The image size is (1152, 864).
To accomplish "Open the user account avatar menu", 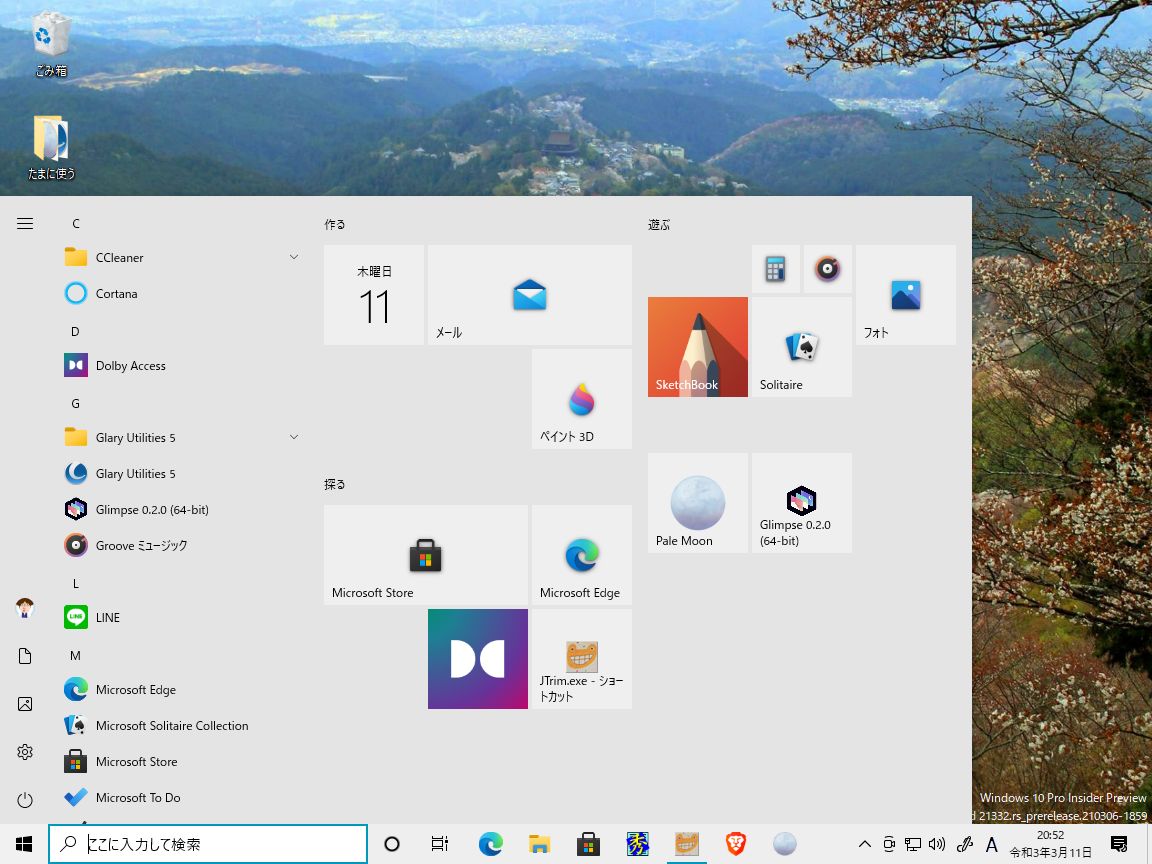I will click(x=25, y=608).
